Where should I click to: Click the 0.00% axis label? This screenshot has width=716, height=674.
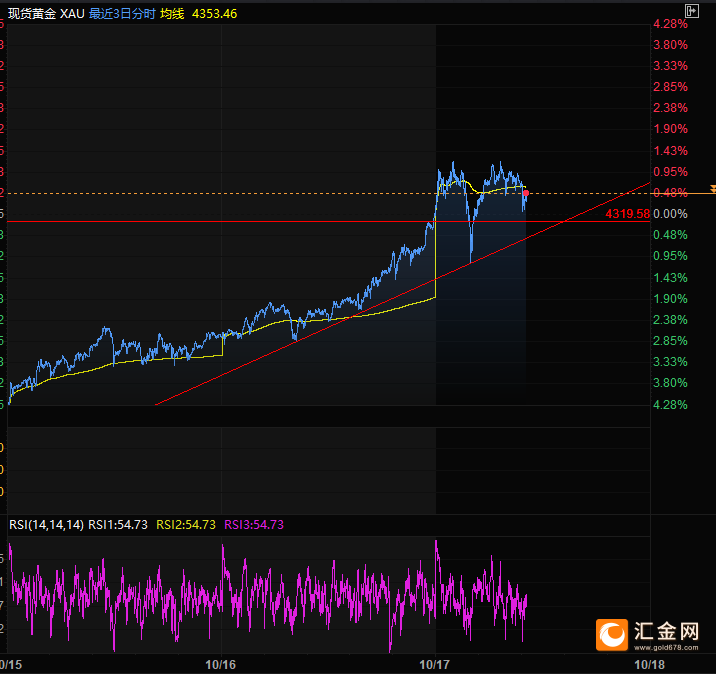click(670, 214)
